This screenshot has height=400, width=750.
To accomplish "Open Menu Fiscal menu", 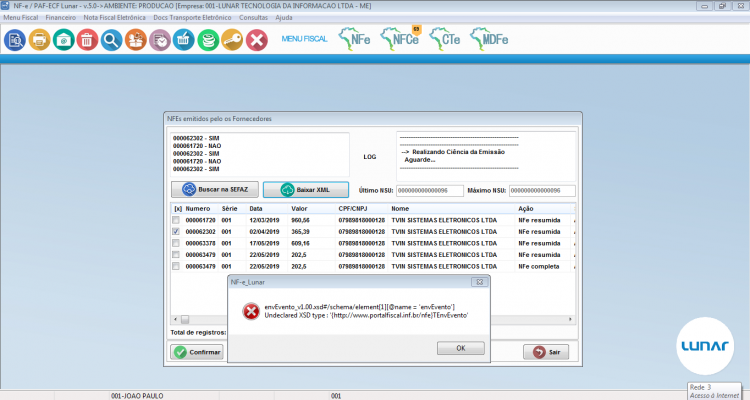I will pyautogui.click(x=21, y=18).
